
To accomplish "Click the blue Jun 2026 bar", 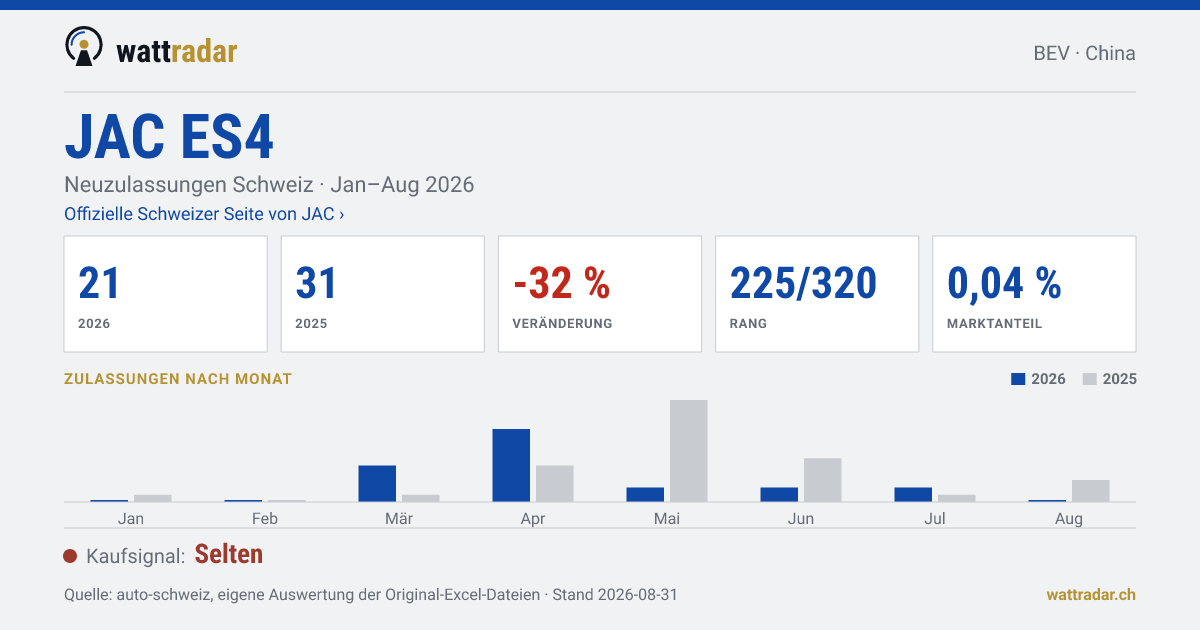I will 779,494.
